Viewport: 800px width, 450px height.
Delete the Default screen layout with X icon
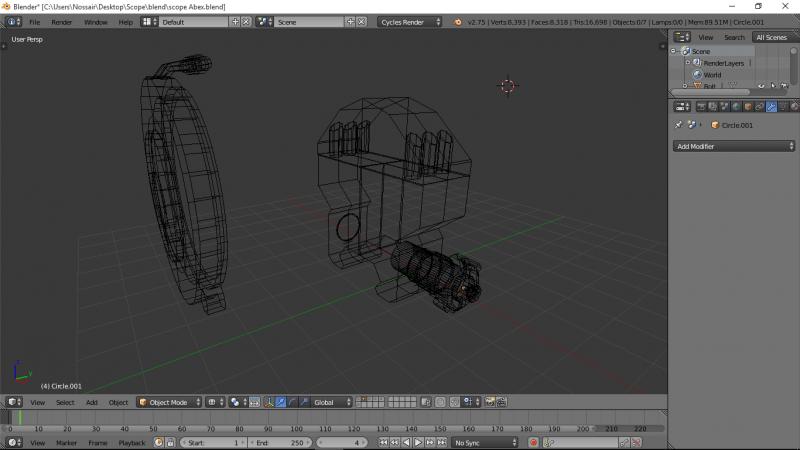click(246, 22)
